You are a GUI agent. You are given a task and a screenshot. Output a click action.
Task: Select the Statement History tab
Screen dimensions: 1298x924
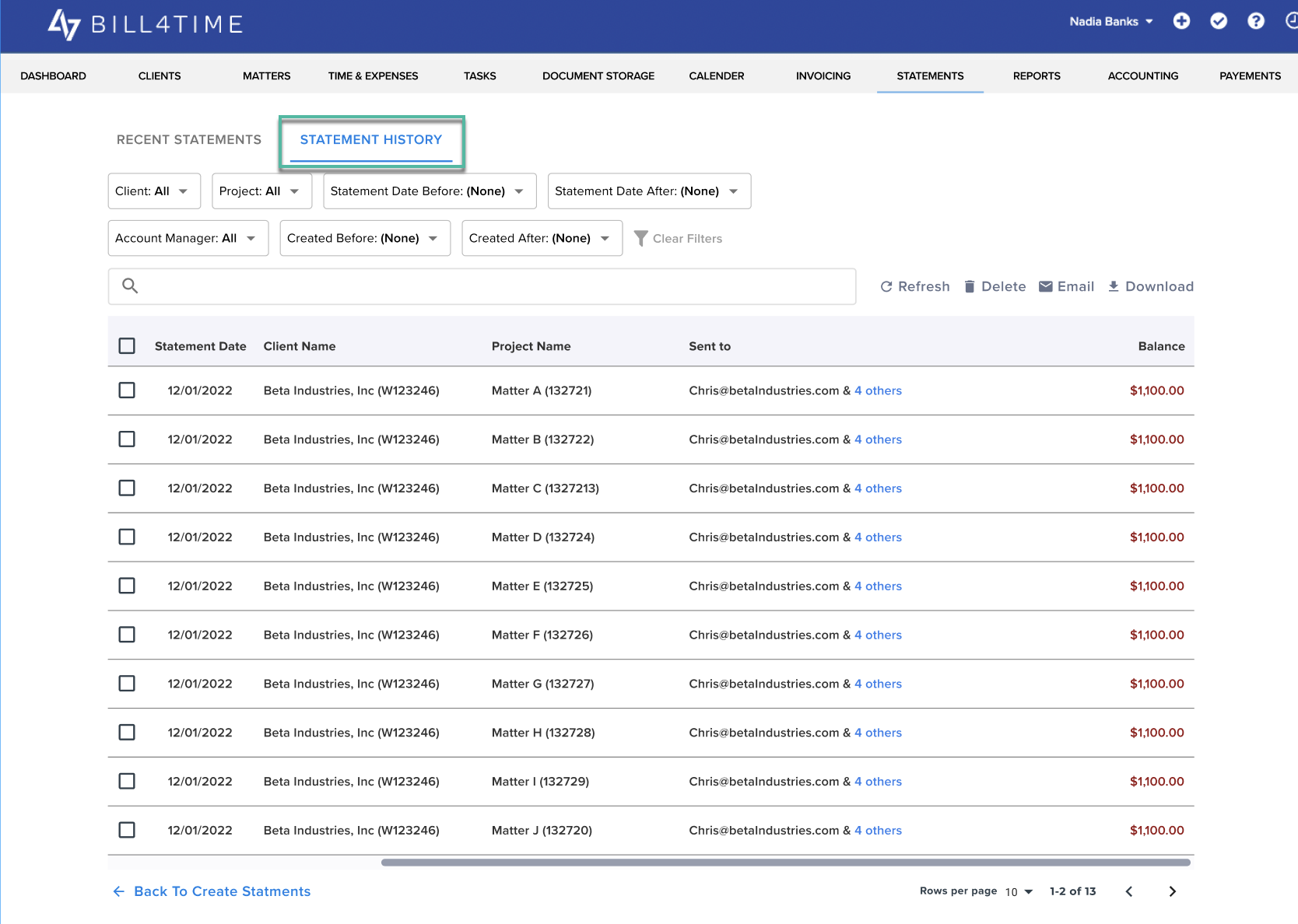click(371, 140)
